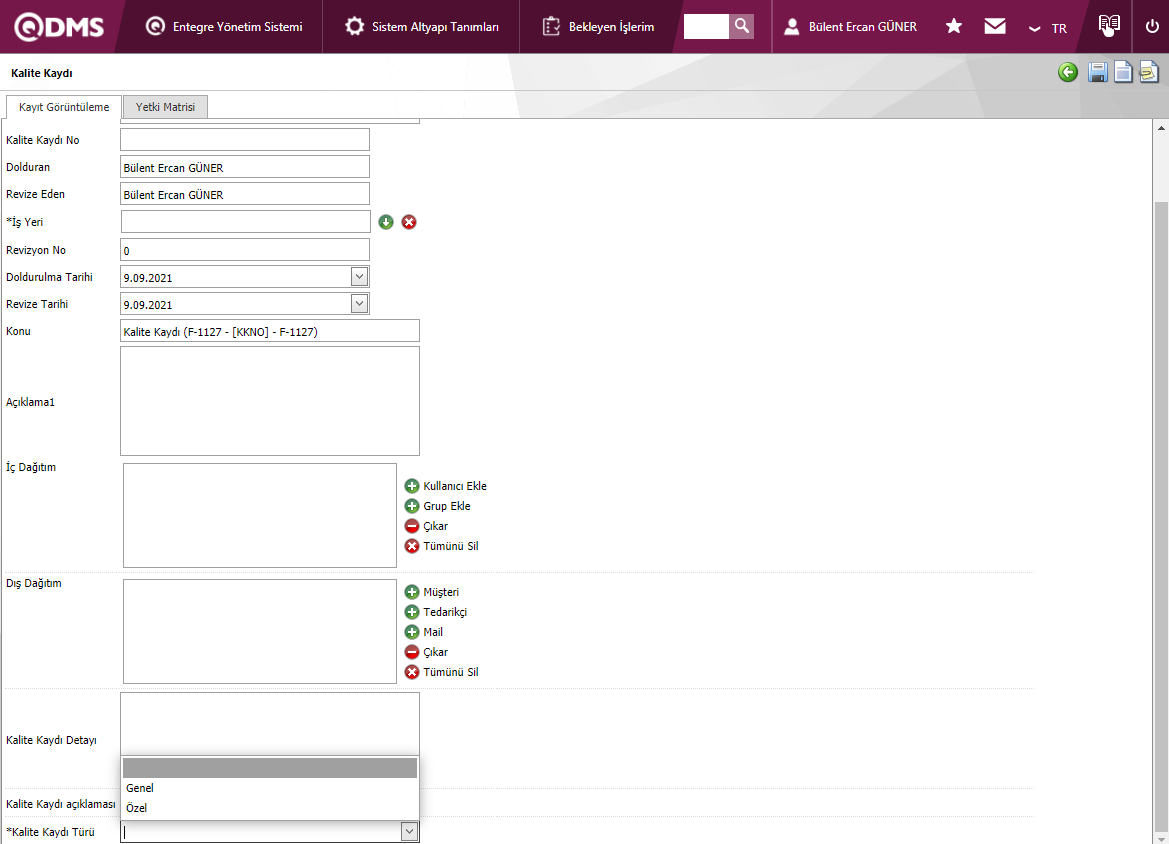
Task: Save the record with the floppy disk icon
Action: coord(1097,72)
